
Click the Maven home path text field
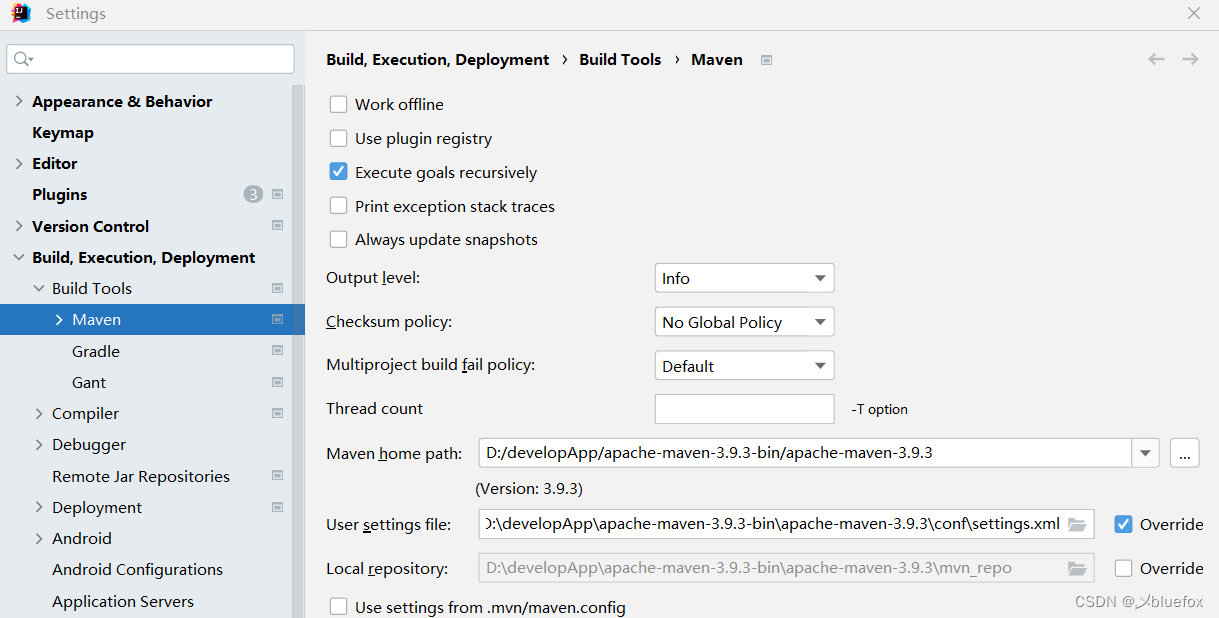coord(805,453)
